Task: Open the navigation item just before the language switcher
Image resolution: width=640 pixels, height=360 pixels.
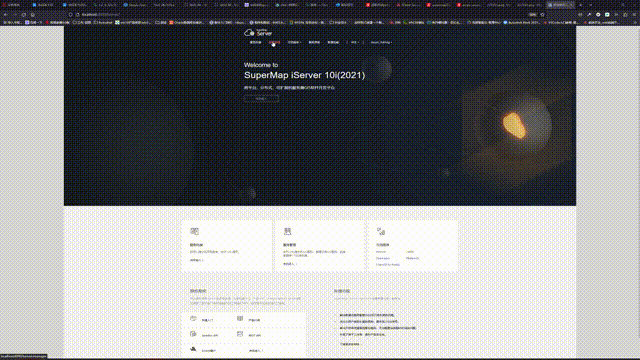Action: pos(333,42)
